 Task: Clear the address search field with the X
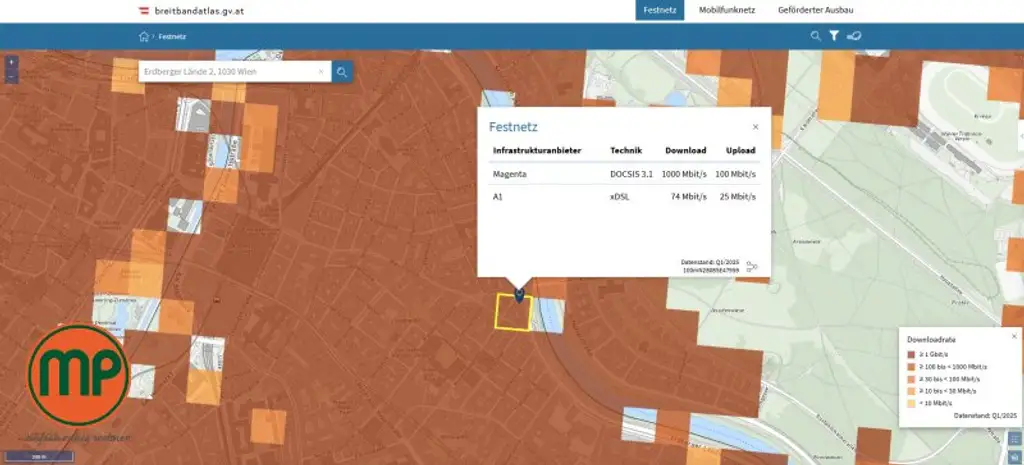pyautogui.click(x=321, y=72)
